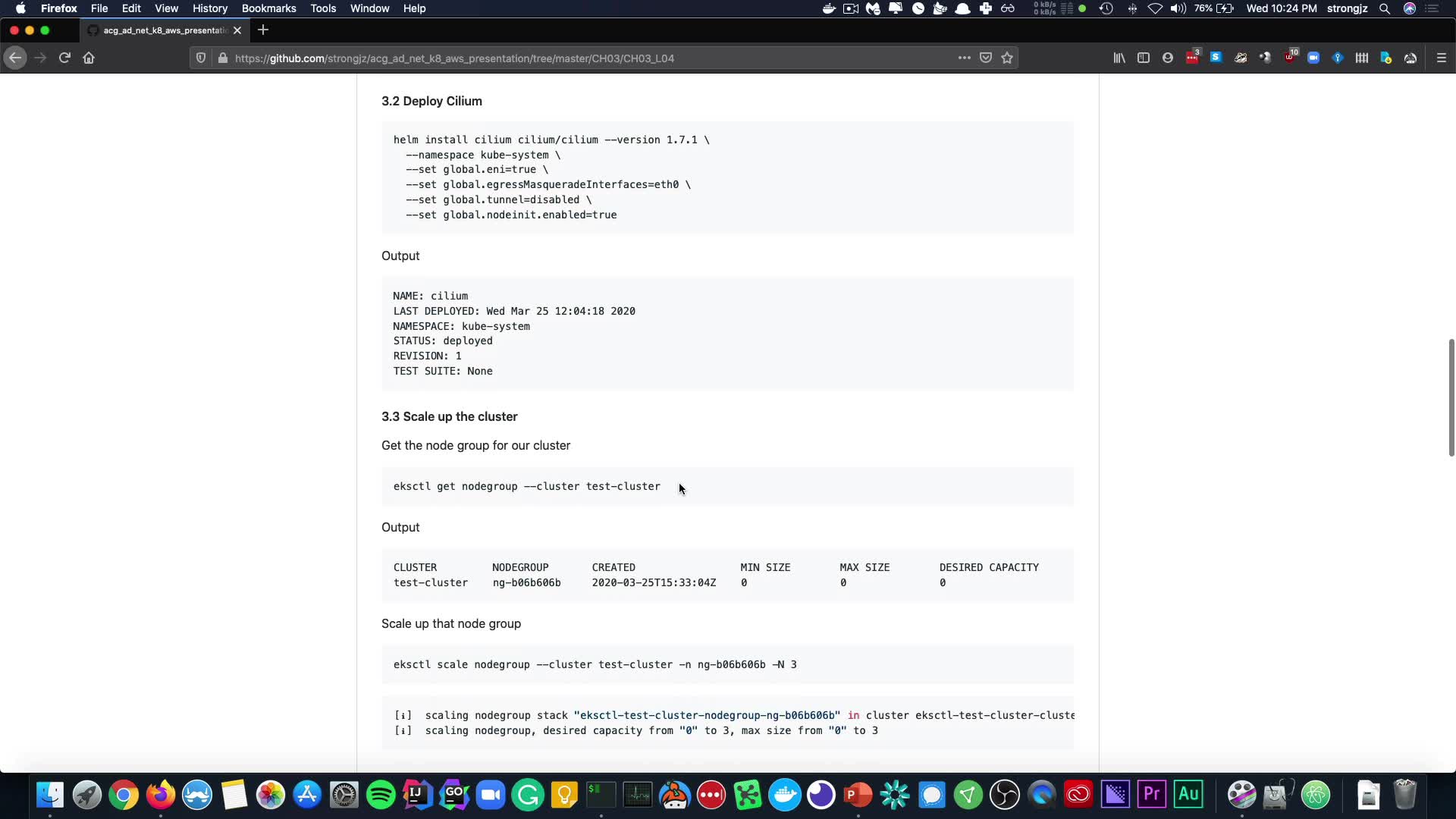Toggle the sidebar view icon
This screenshot has width=1456, height=819.
click(x=1144, y=58)
